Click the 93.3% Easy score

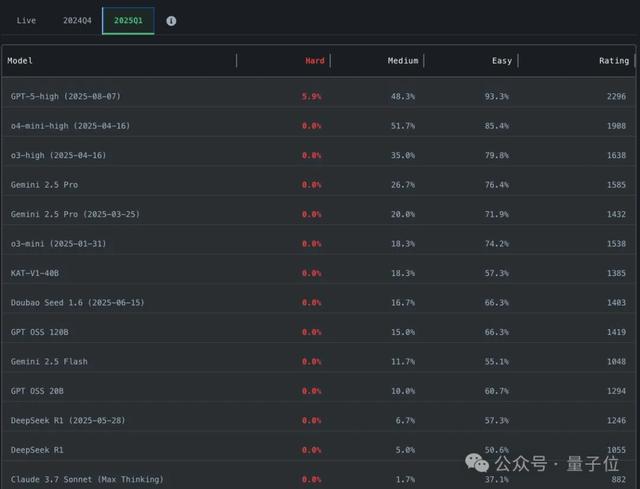[497, 96]
